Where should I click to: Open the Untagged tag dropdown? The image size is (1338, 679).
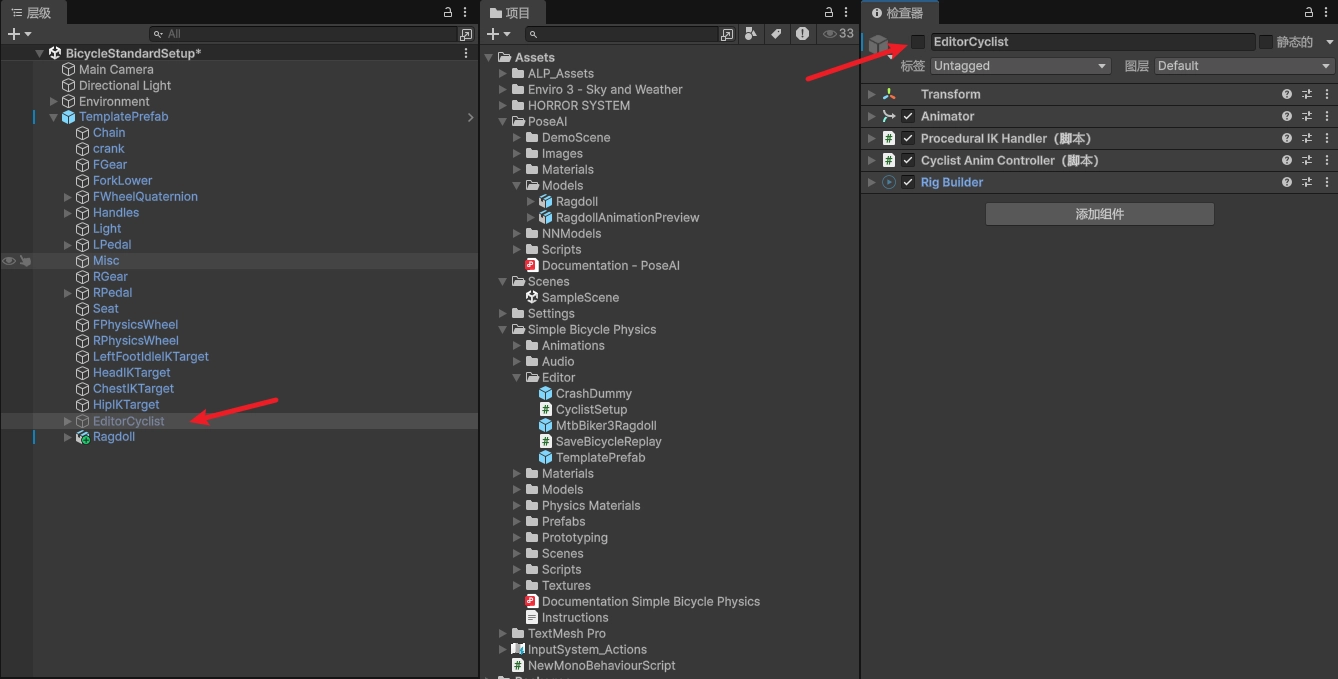[1021, 66]
